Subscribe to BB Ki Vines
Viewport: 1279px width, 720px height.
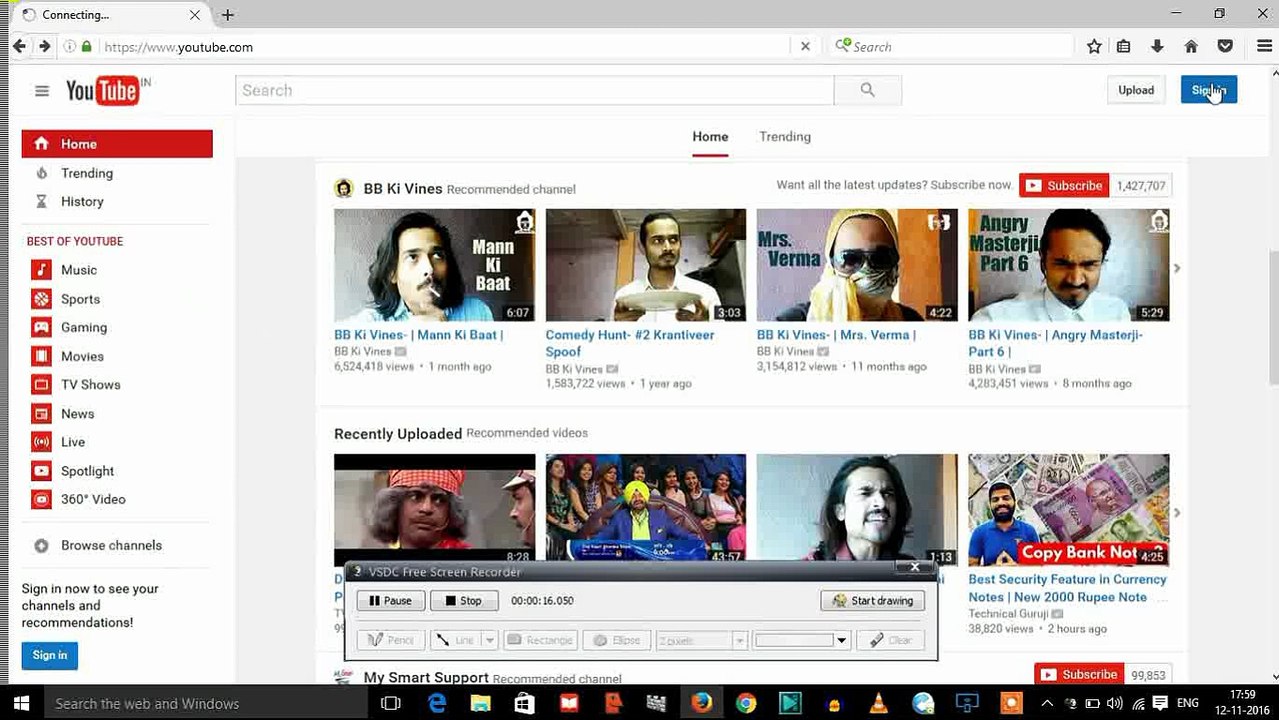[1064, 186]
